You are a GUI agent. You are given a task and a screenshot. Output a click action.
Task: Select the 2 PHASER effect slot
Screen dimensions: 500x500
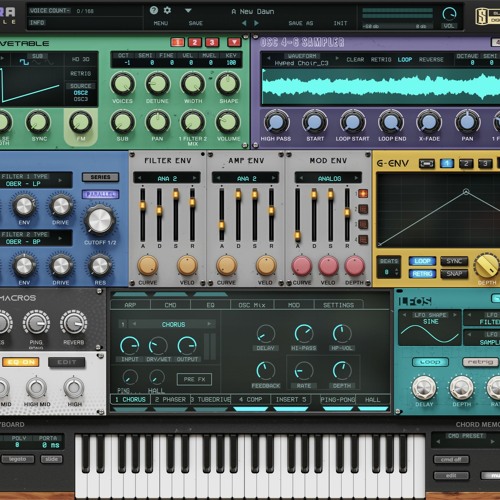tap(170, 399)
